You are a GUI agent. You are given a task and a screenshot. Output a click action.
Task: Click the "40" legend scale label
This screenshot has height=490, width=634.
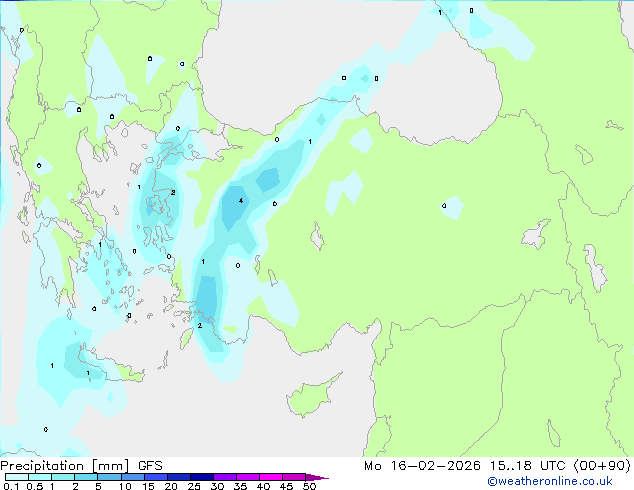pos(263,486)
